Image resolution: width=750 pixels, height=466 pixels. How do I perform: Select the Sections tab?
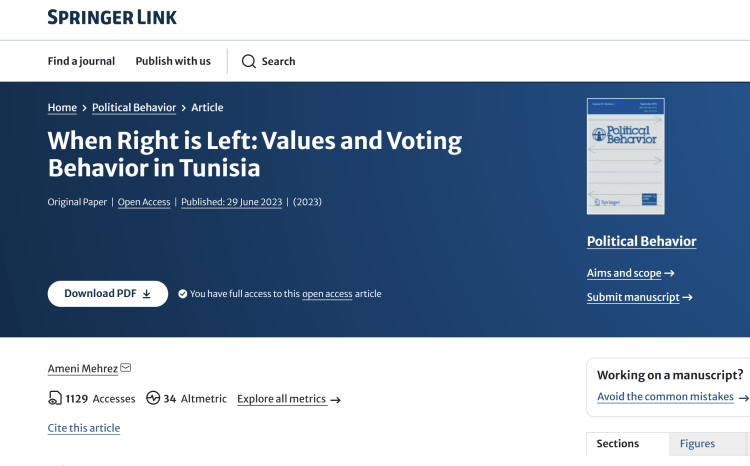click(617, 444)
